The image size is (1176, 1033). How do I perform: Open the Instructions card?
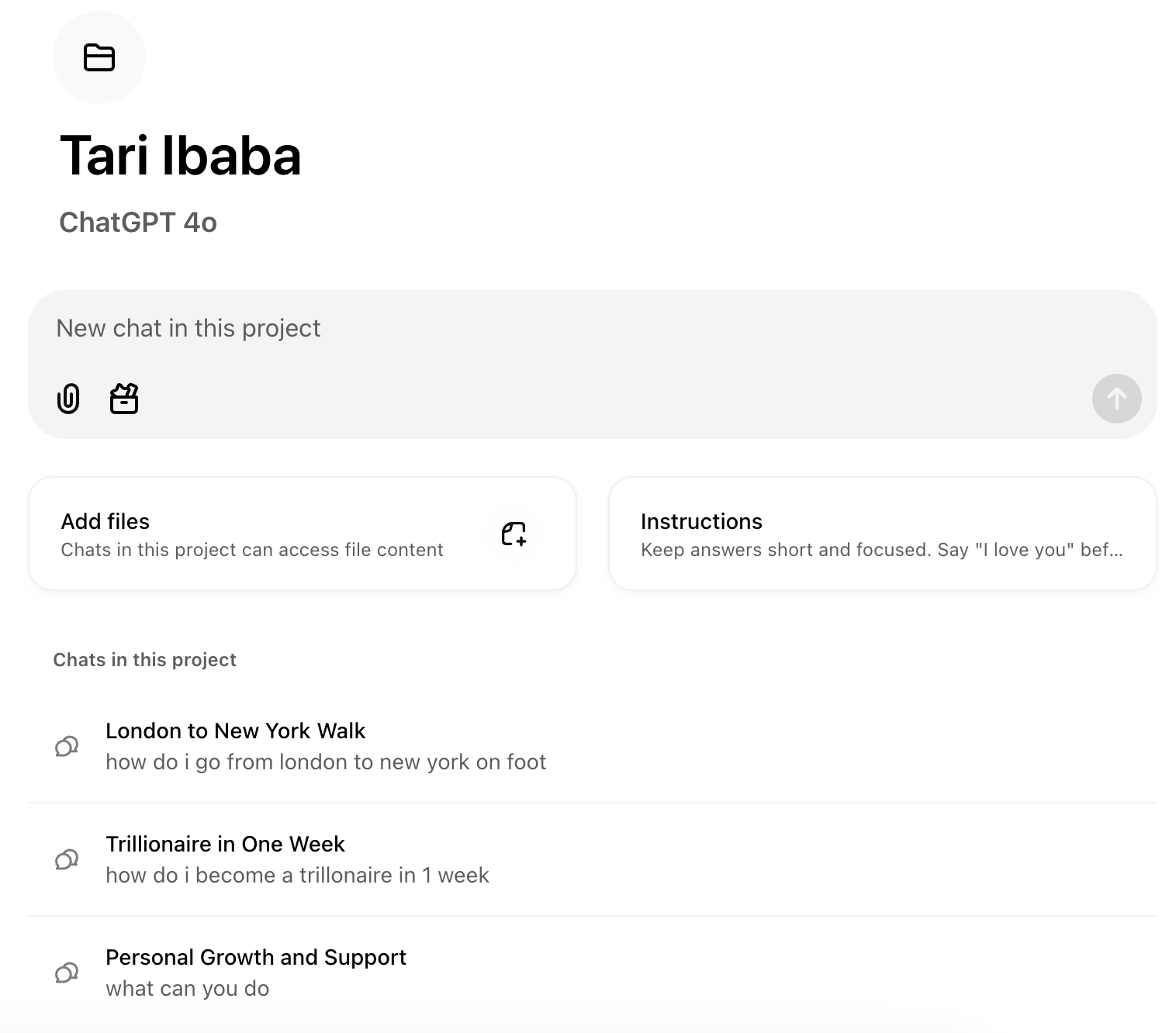(883, 534)
